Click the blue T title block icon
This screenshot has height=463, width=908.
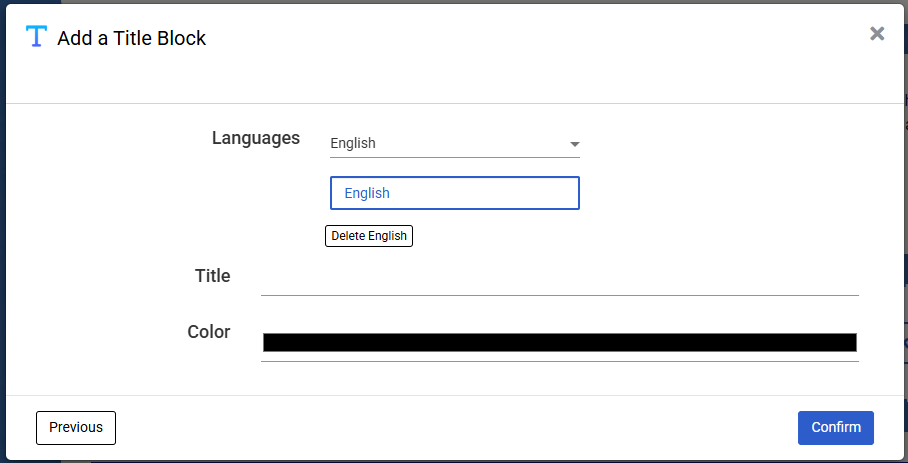[36, 37]
